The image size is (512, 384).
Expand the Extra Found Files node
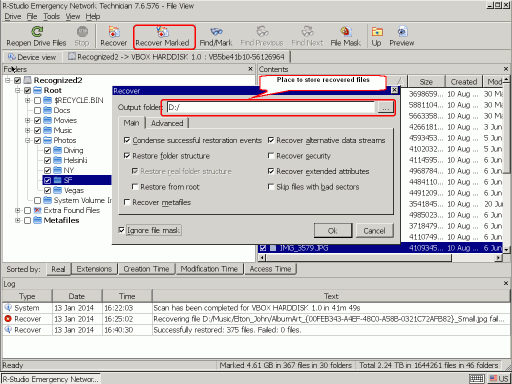17,210
